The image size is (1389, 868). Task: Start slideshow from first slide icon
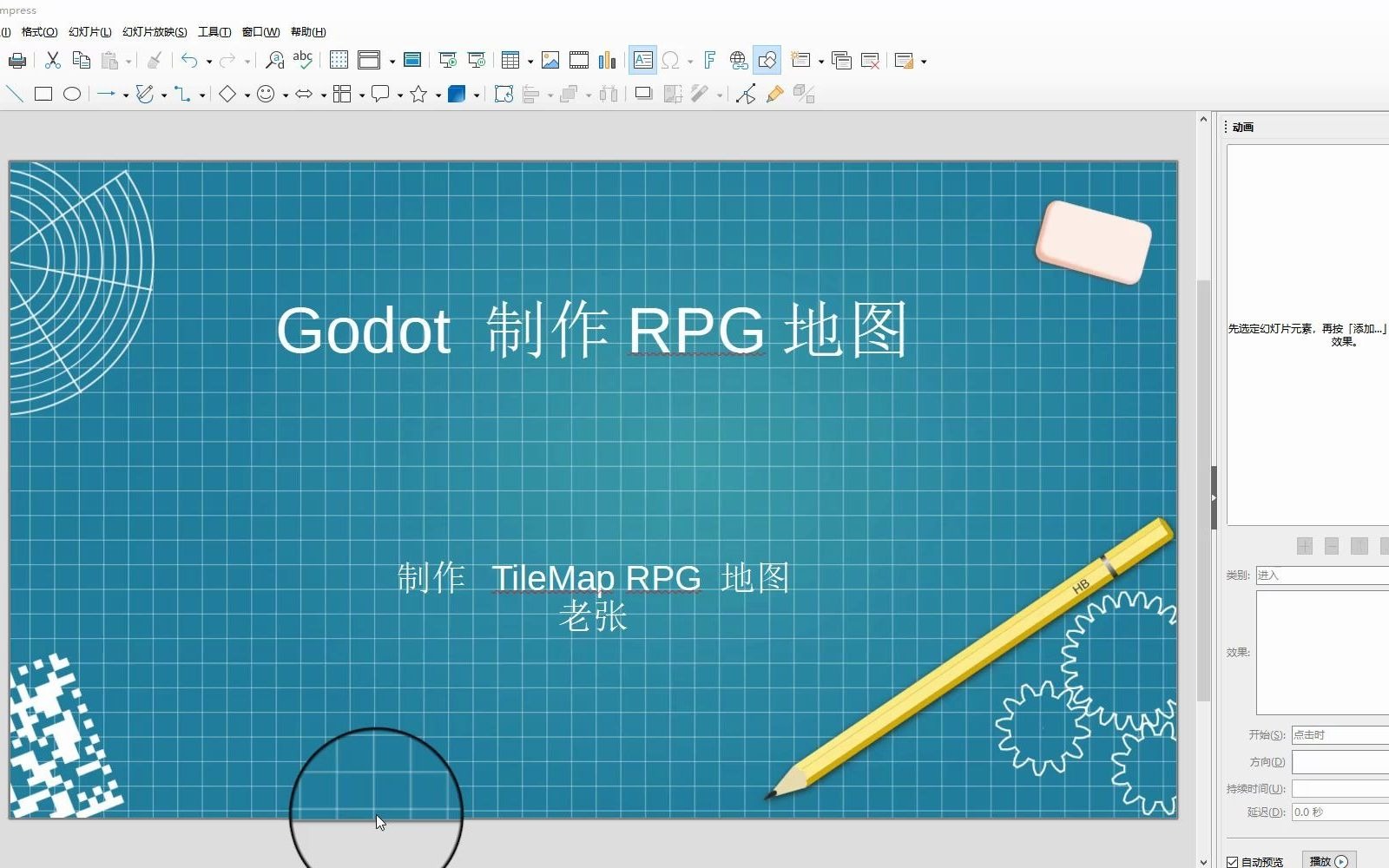tap(447, 60)
